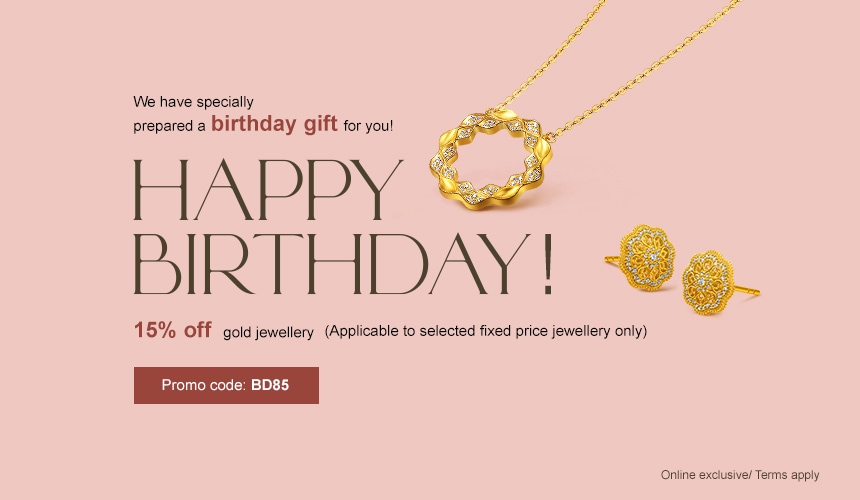Click the large 'HAPPY' heading
Image resolution: width=860 pixels, height=500 pixels.
pos(268,190)
